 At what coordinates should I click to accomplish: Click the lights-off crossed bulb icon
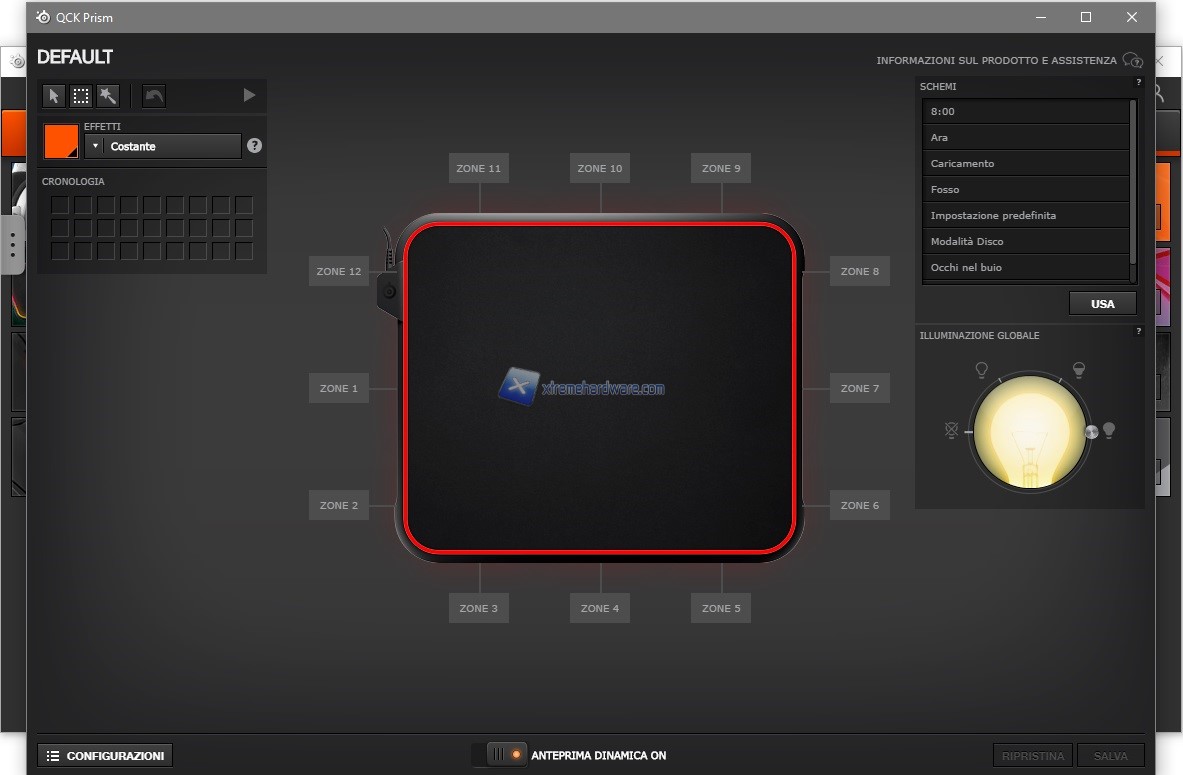[x=951, y=430]
